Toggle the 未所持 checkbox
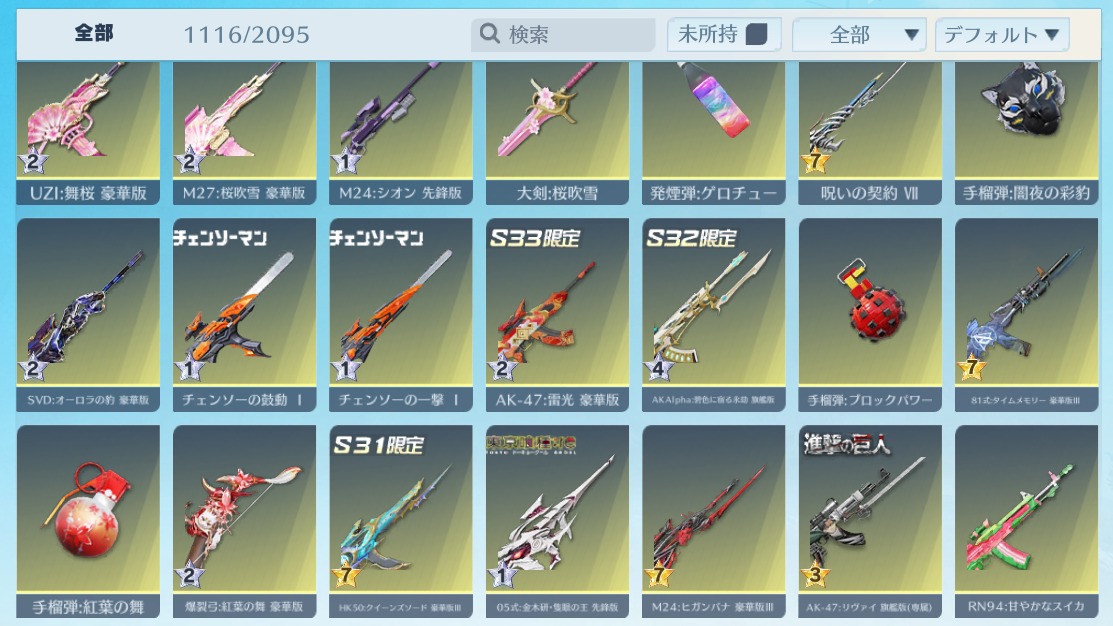This screenshot has height=626, width=1113. point(757,34)
